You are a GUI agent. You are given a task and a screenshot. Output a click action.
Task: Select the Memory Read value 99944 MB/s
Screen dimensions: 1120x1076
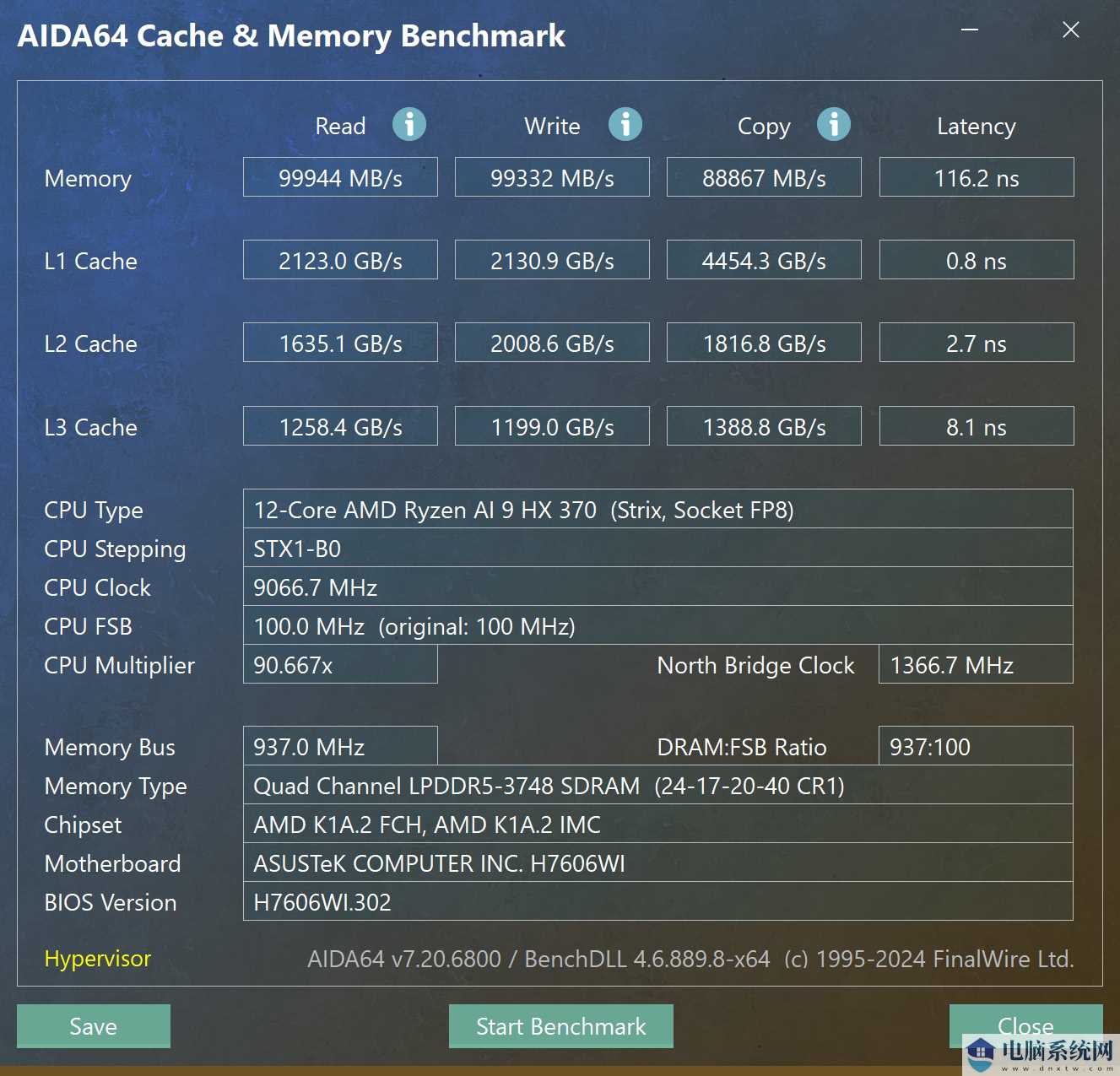click(340, 177)
